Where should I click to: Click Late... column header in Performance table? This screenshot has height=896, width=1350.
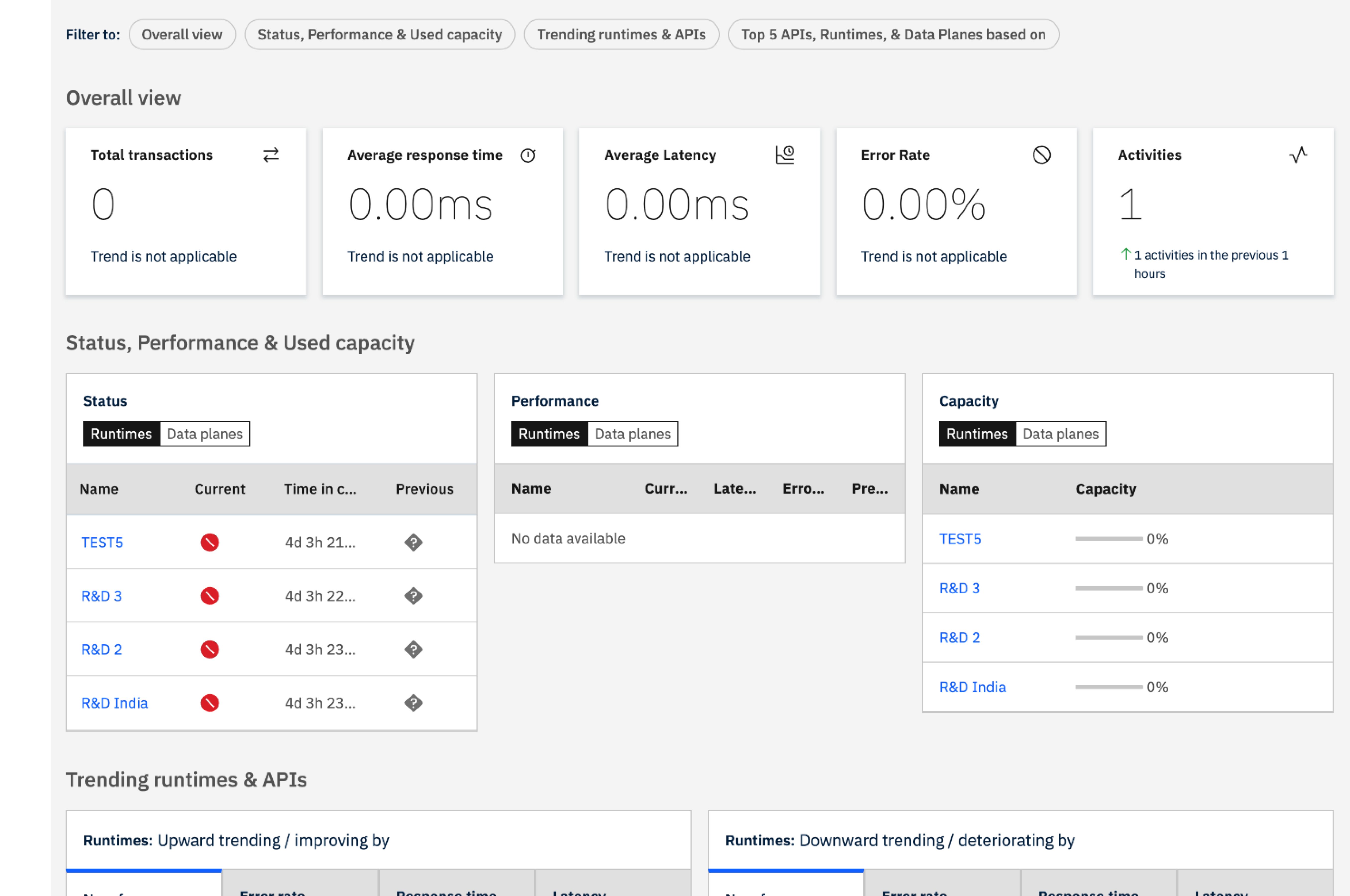point(735,489)
